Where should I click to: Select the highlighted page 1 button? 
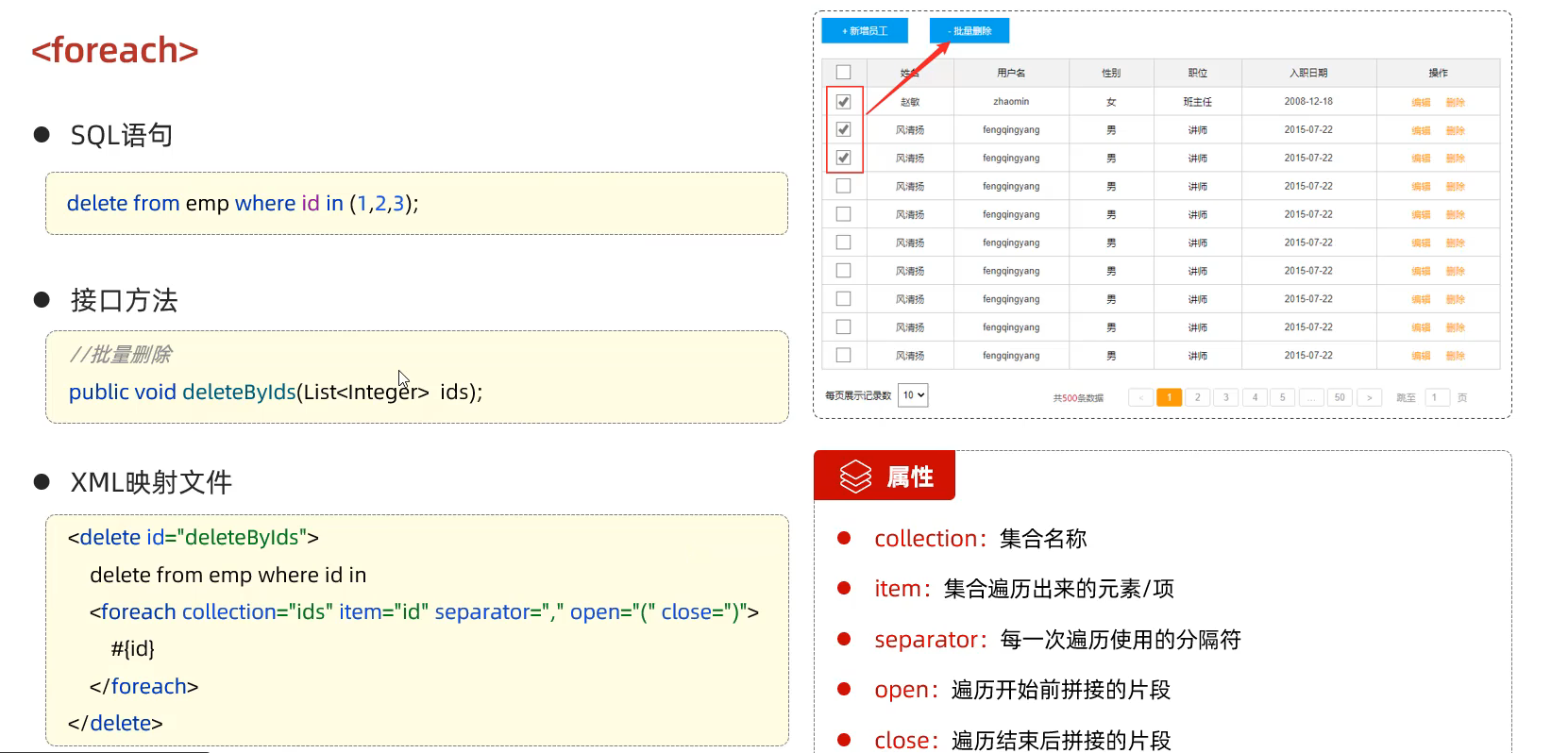1169,397
